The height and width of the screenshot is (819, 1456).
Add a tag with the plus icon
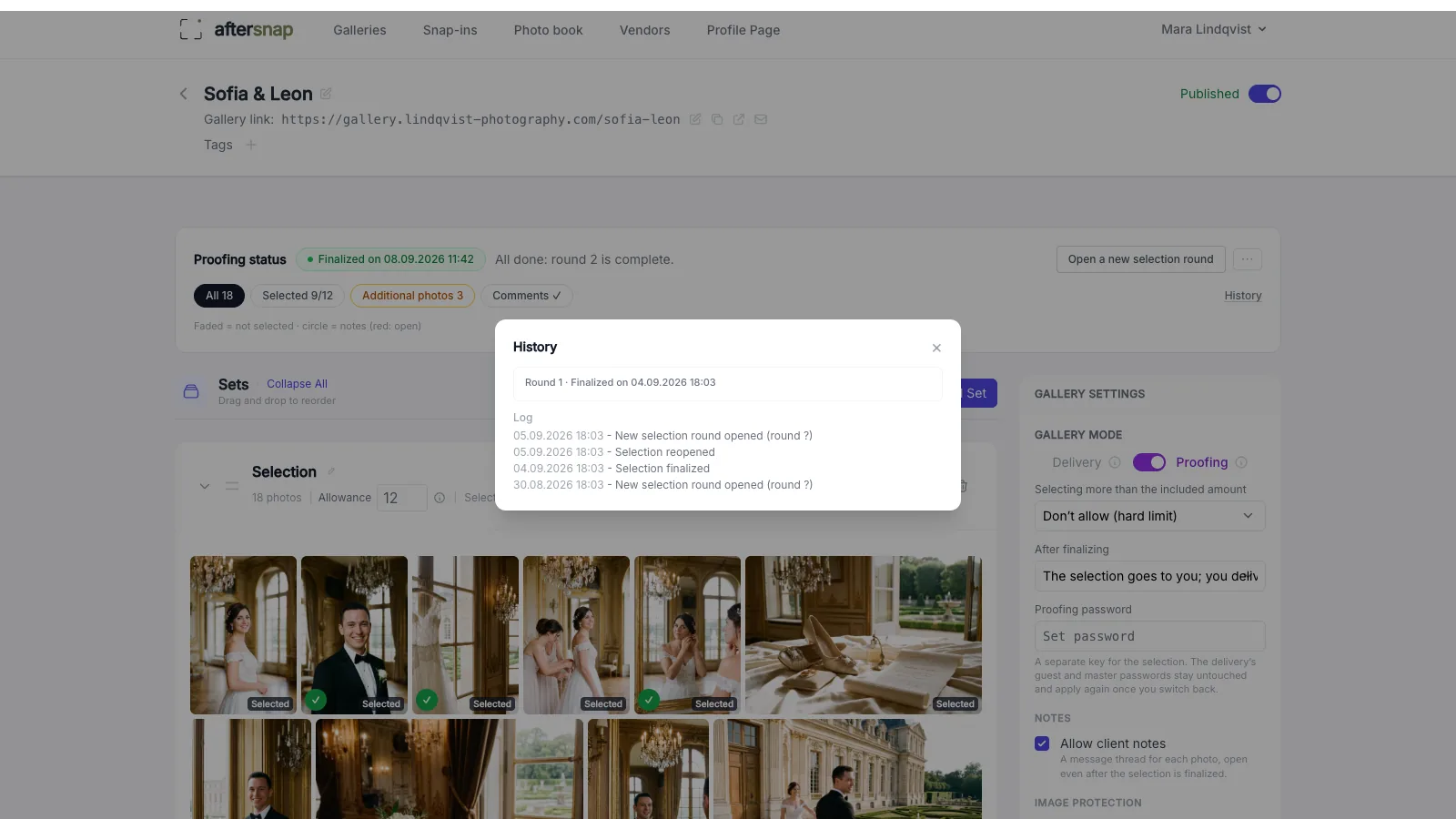(251, 145)
